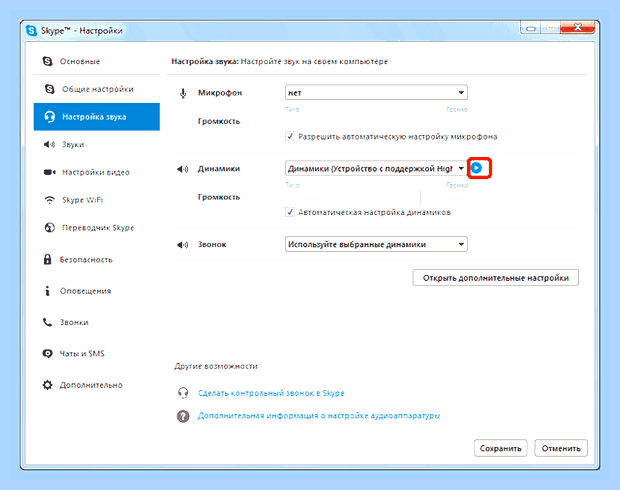This screenshot has width=620, height=490.
Task: Open Переводчик Skype settings
Action: click(x=96, y=228)
